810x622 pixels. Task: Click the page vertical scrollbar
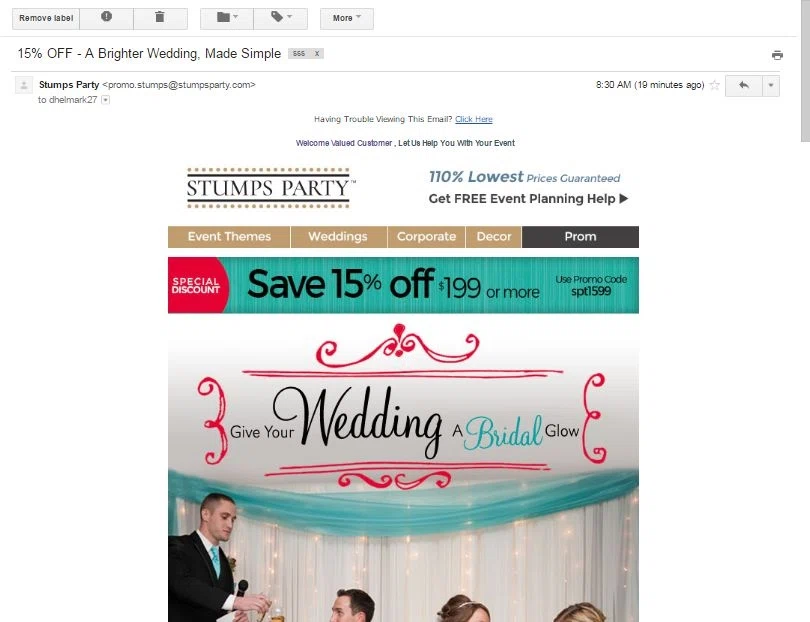point(805,70)
